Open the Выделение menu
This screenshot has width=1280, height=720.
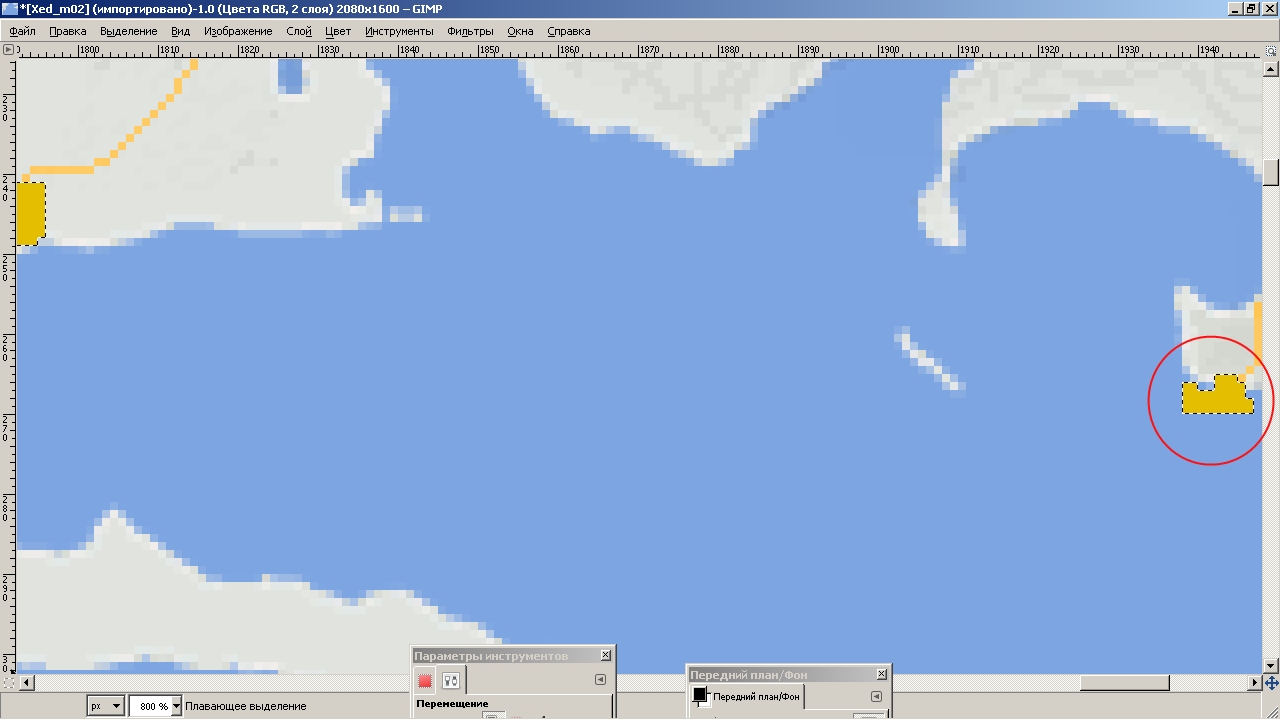pyautogui.click(x=129, y=31)
